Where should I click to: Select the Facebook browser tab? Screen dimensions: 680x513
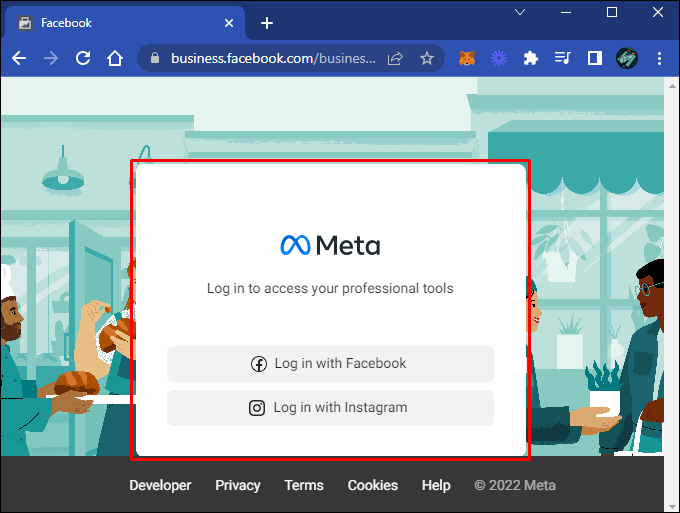(x=125, y=23)
